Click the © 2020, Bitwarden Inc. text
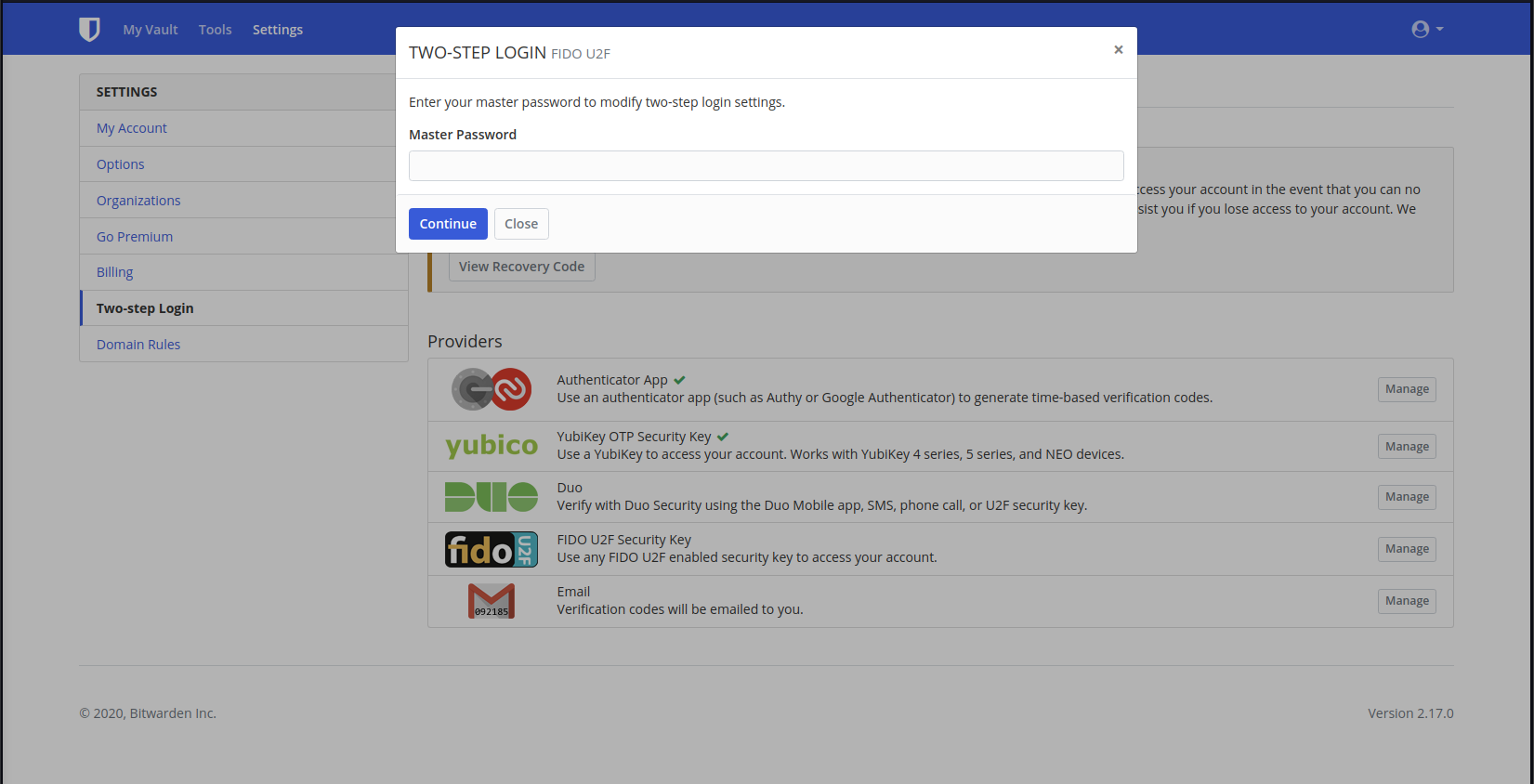Viewport: 1534px width, 784px height. [x=148, y=713]
